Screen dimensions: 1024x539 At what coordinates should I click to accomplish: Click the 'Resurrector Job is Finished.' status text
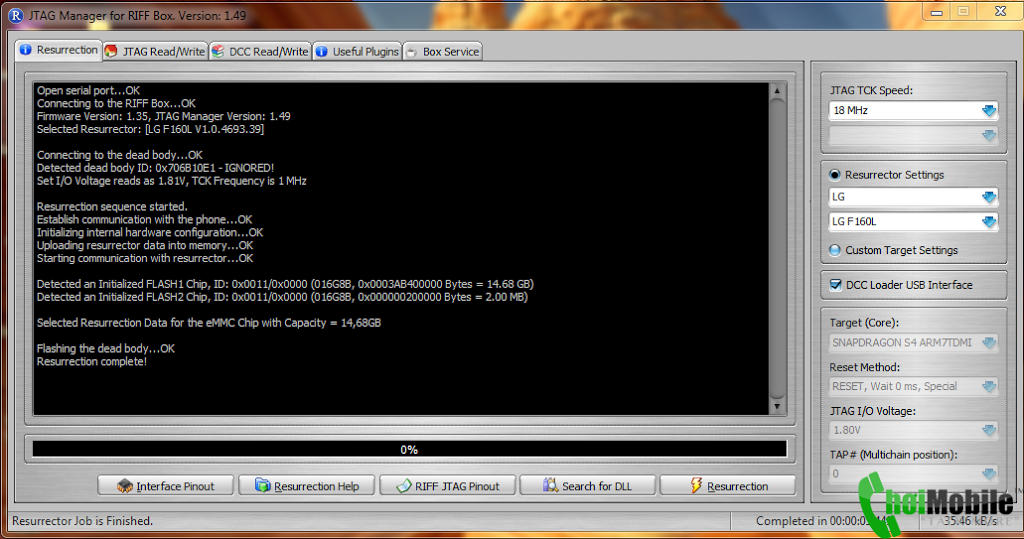[x=82, y=521]
